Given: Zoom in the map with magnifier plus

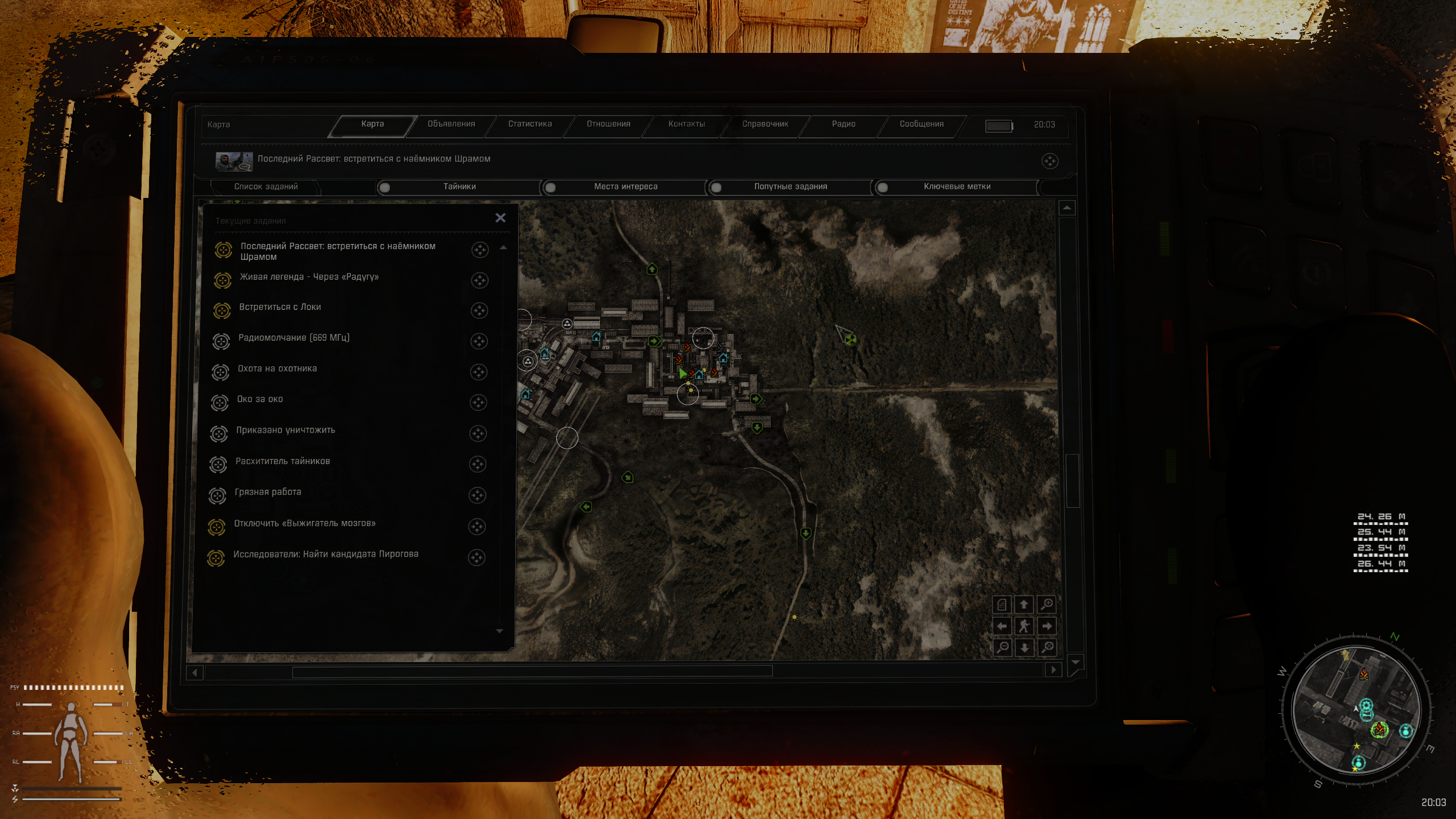Looking at the screenshot, I should coord(1046,604).
